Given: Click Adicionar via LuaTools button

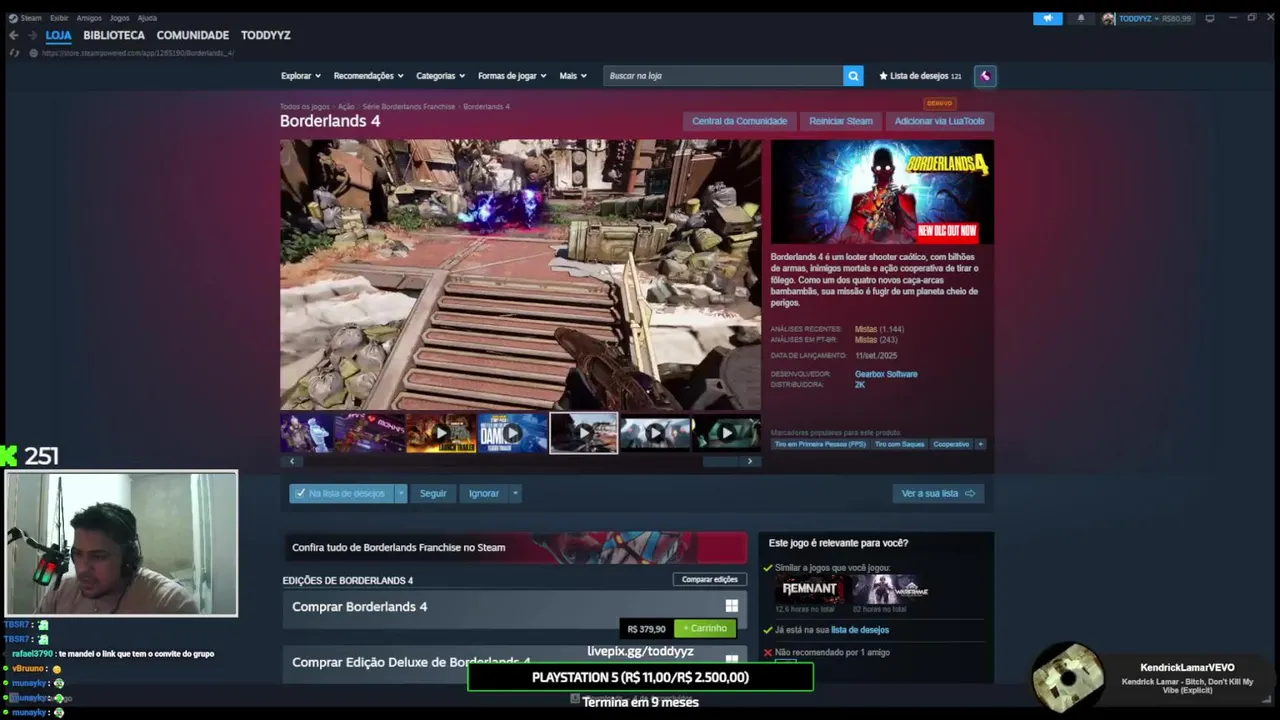Looking at the screenshot, I should coord(939,121).
